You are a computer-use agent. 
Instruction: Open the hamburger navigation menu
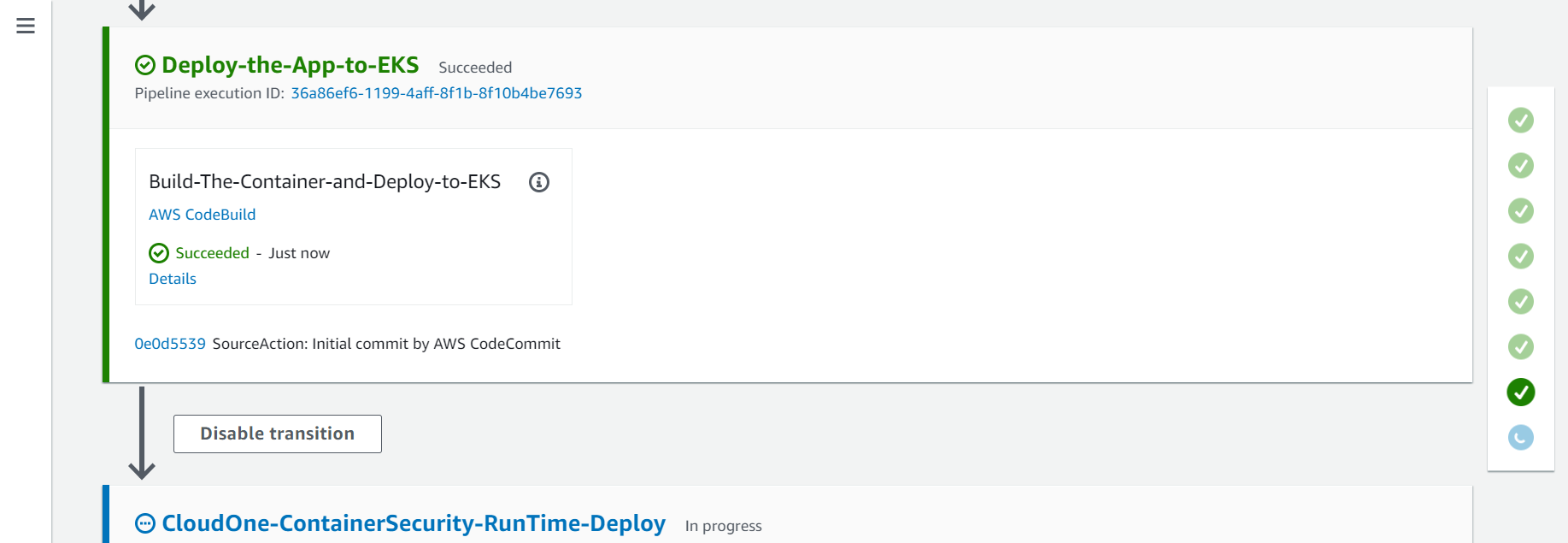26,26
